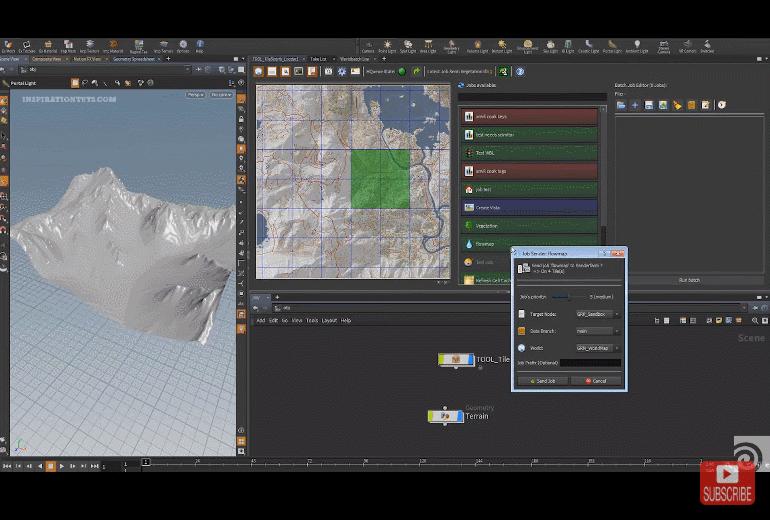The height and width of the screenshot is (520, 770).
Task: Open the World dropdown
Action: point(597,348)
